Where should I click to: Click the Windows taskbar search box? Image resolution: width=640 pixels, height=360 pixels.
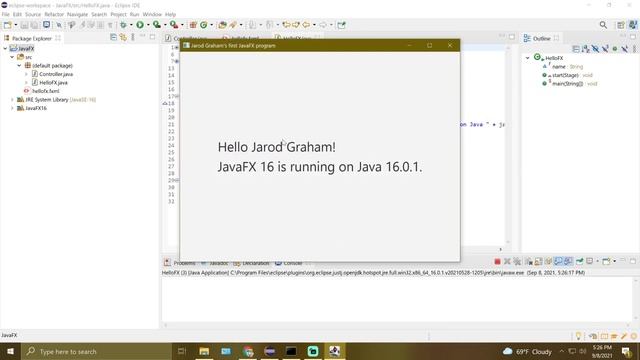(x=96, y=351)
